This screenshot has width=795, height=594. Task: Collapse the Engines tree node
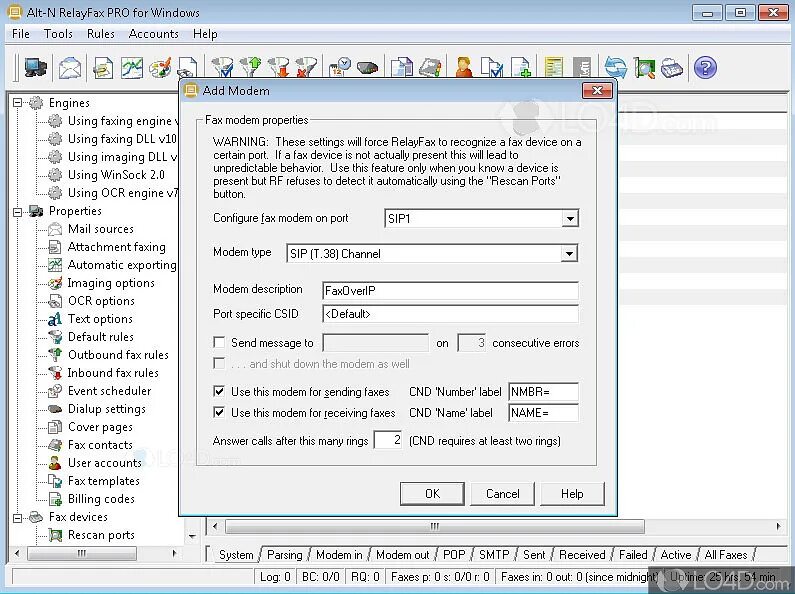click(17, 103)
